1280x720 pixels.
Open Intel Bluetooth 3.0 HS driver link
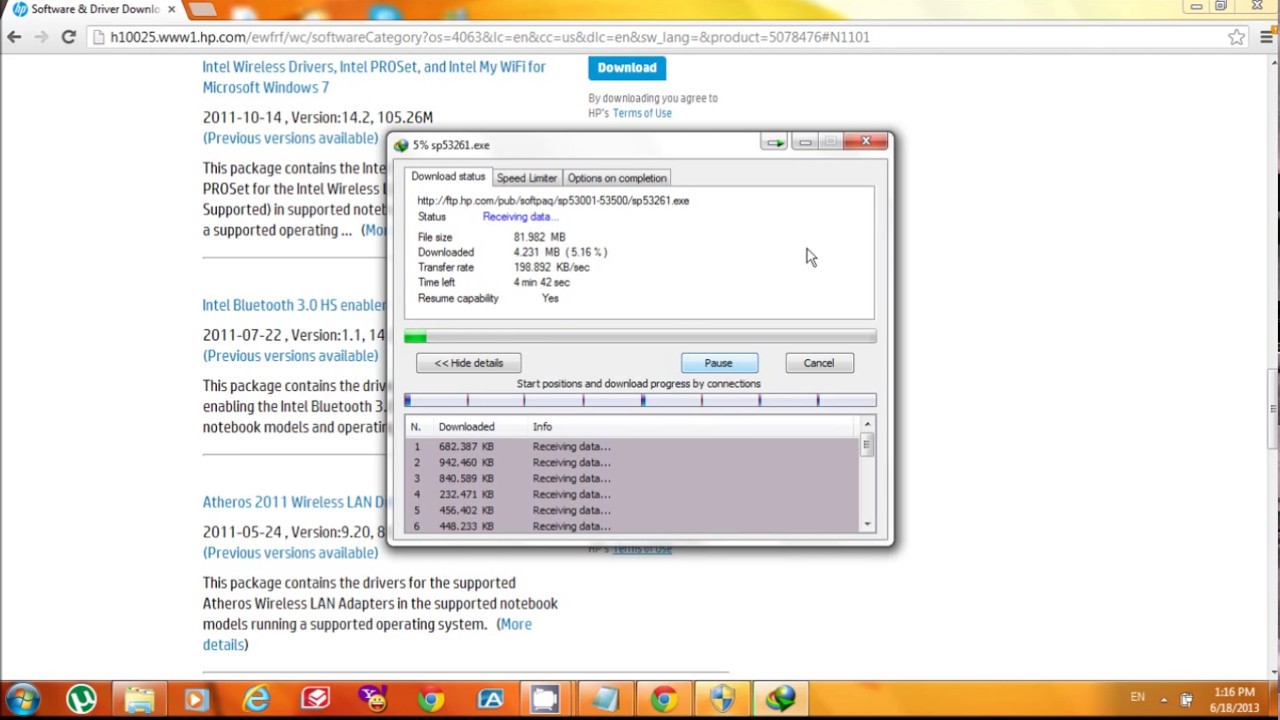(294, 305)
